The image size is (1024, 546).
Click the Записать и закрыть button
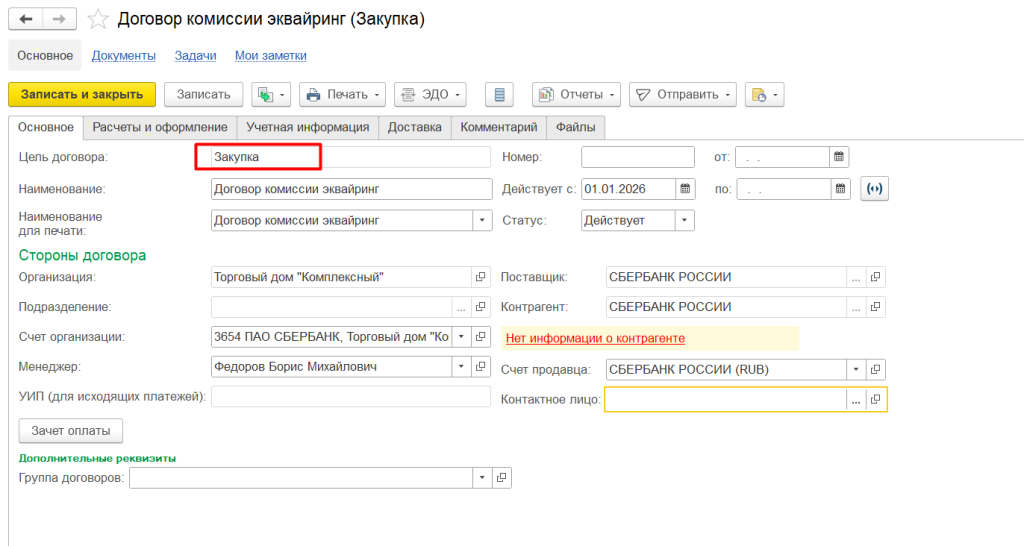click(x=82, y=94)
